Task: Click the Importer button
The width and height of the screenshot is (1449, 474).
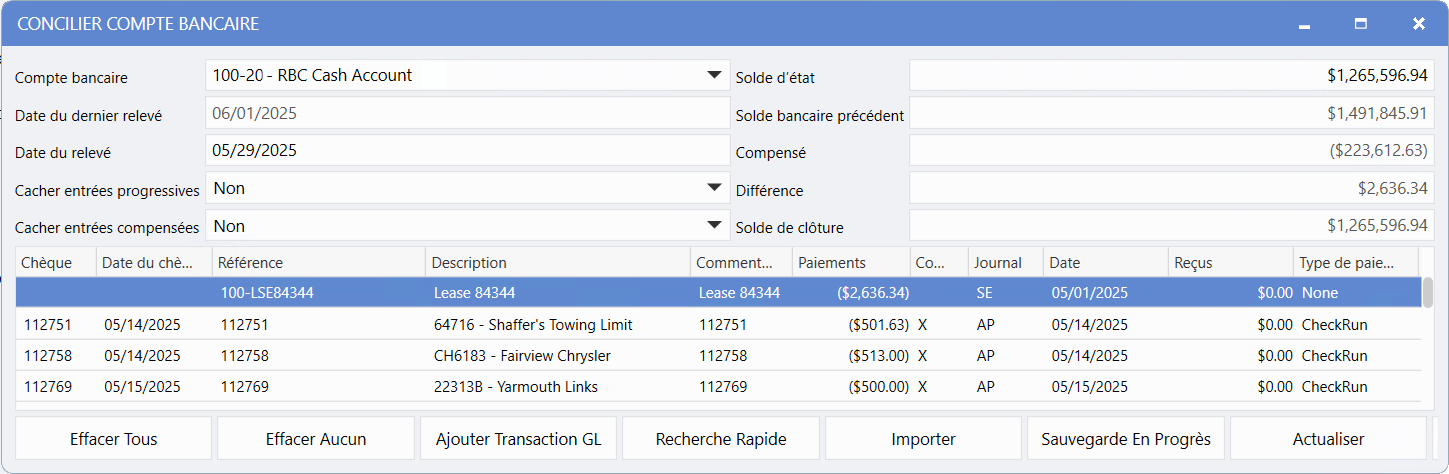Action: point(923,439)
